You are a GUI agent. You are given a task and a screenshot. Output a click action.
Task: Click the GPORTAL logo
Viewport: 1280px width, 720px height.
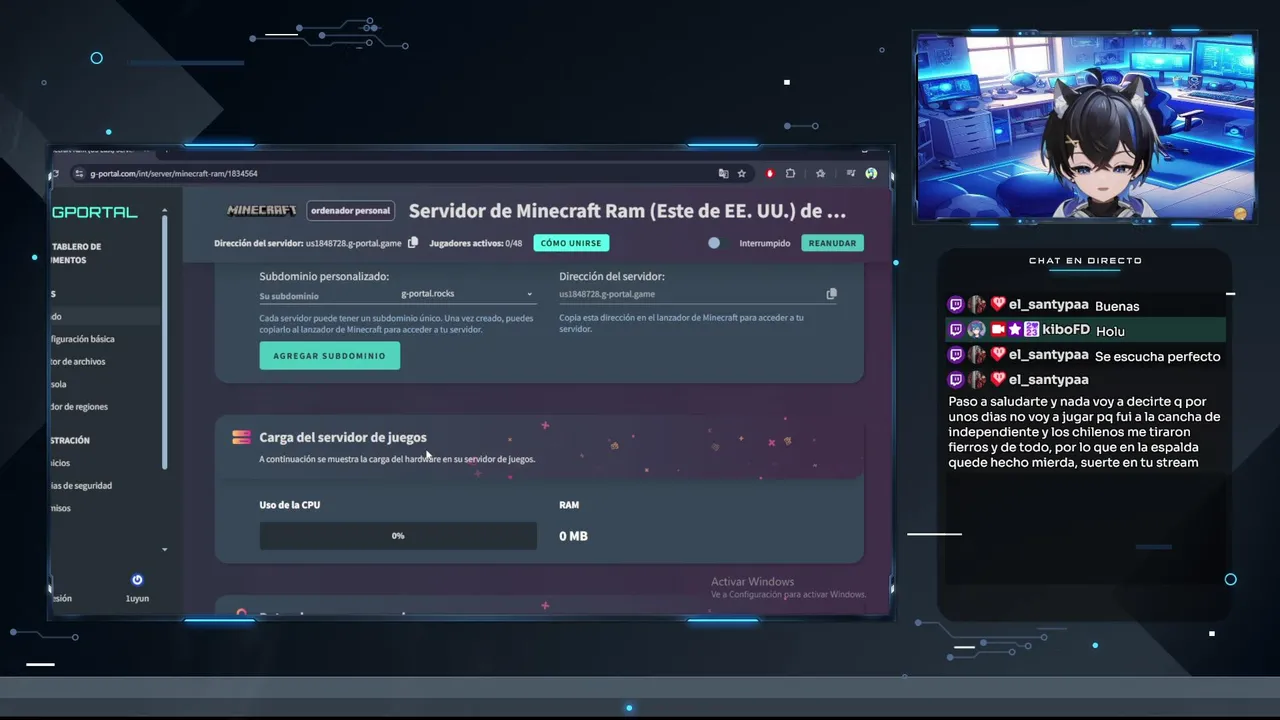[95, 212]
